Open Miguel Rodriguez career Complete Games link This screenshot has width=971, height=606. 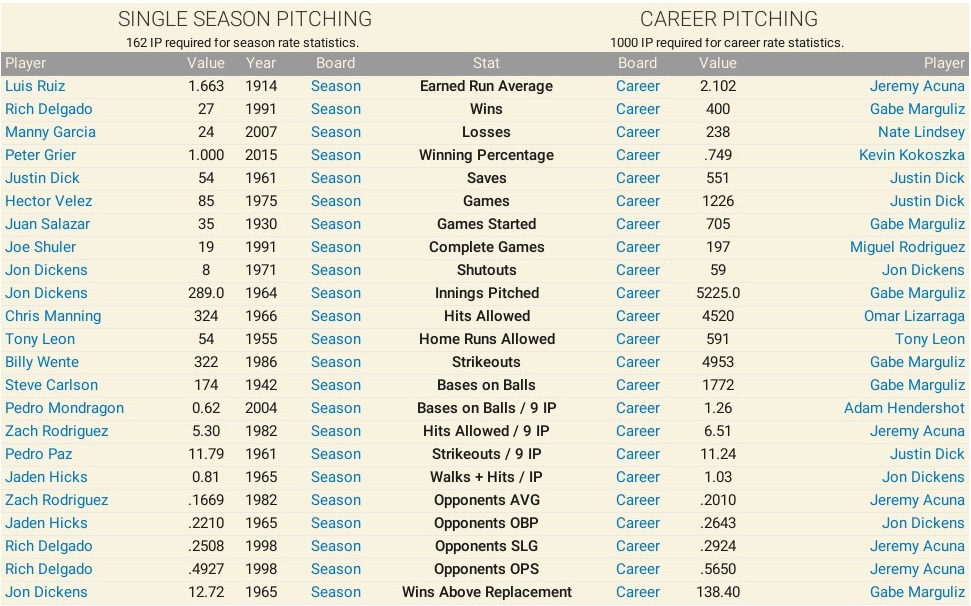[907, 247]
